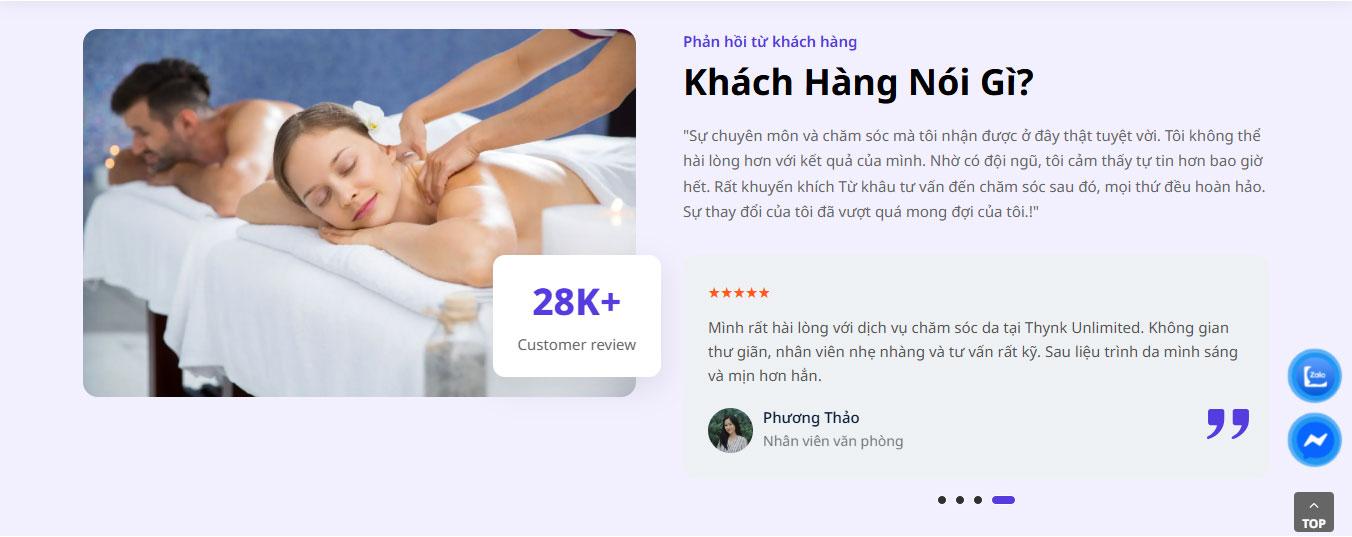Screen dimensions: 1352x537
Task: Click the purple quotation mark icon
Action: coord(1228,423)
